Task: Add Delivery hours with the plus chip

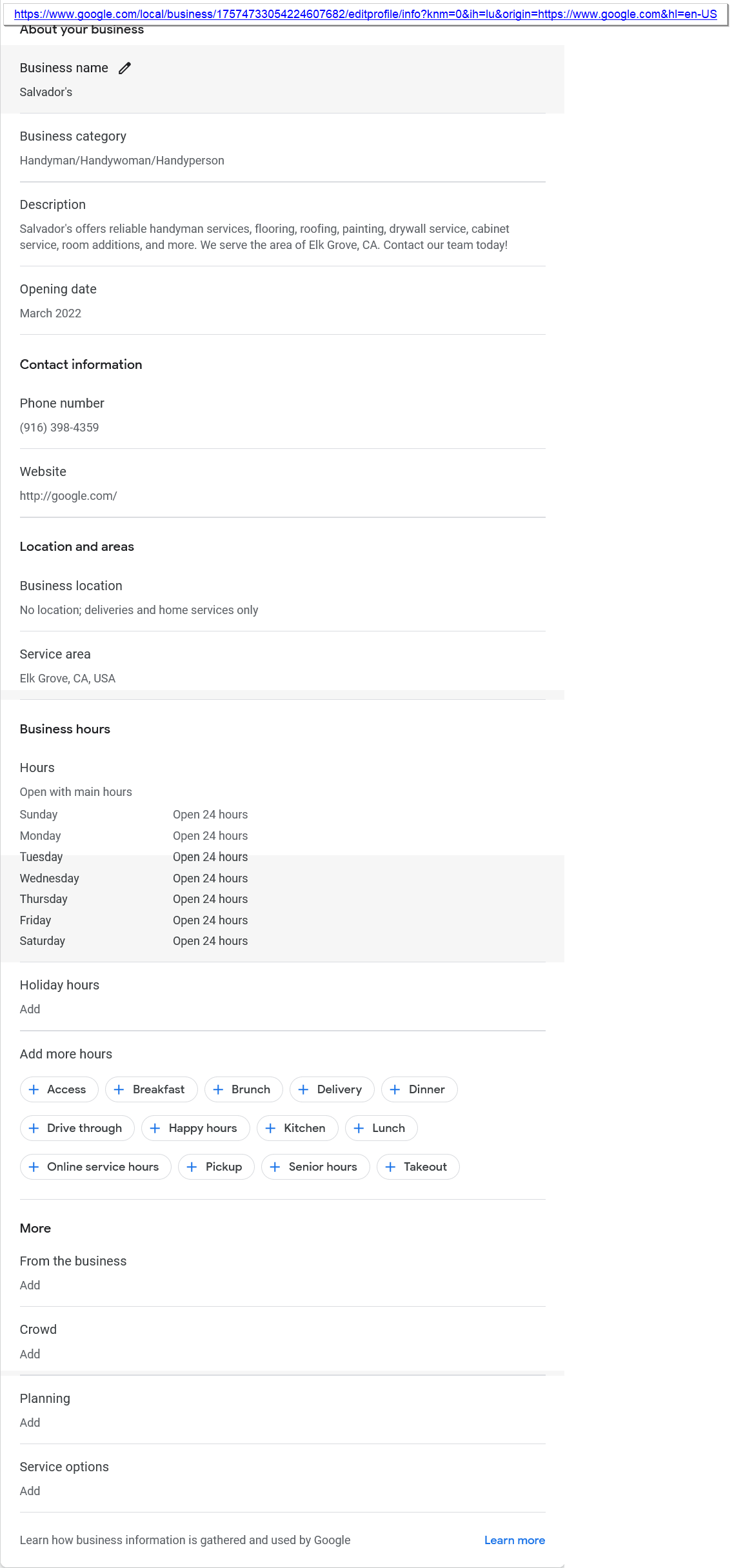Action: point(332,1089)
